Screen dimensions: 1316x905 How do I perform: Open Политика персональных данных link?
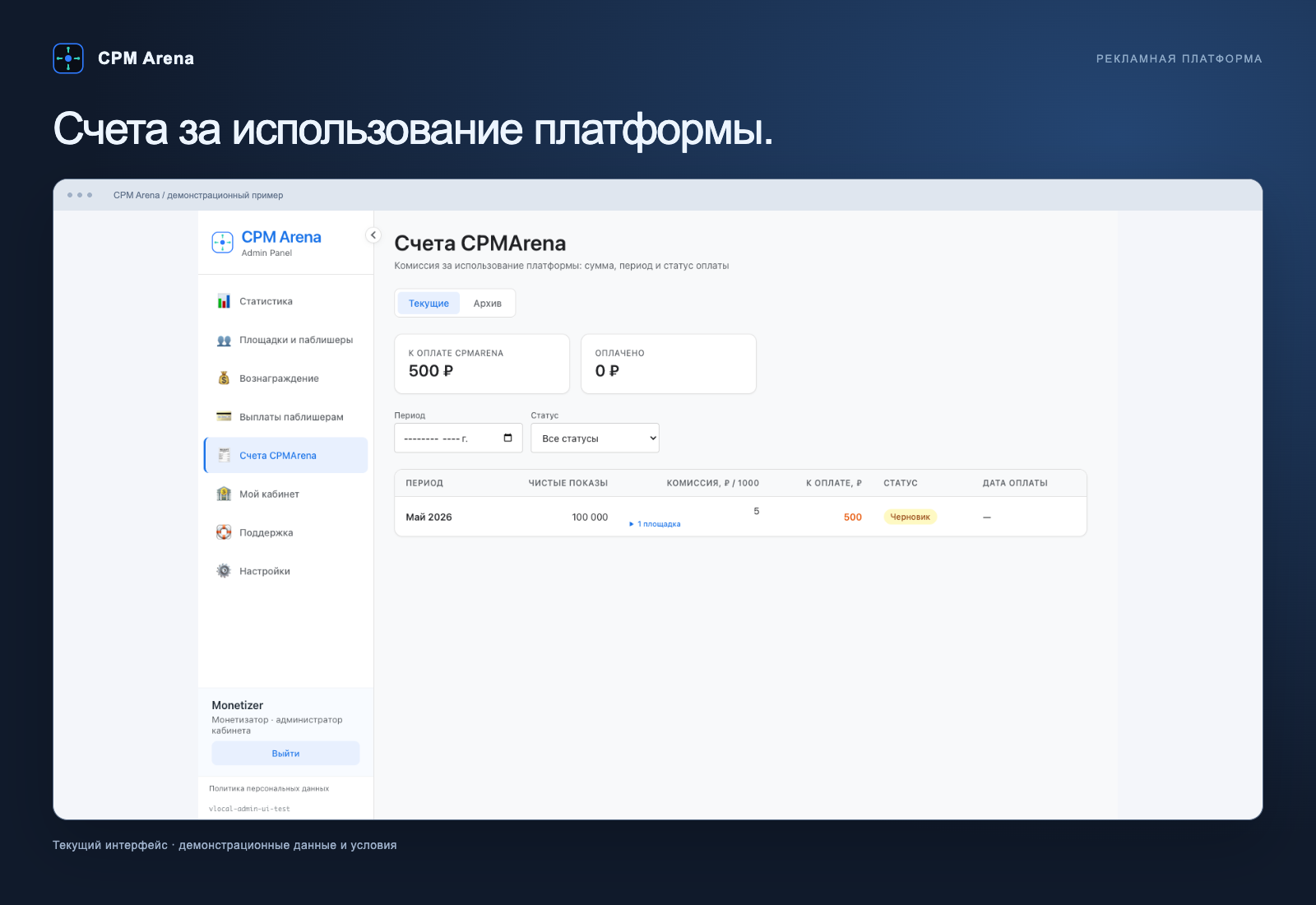tap(269, 788)
